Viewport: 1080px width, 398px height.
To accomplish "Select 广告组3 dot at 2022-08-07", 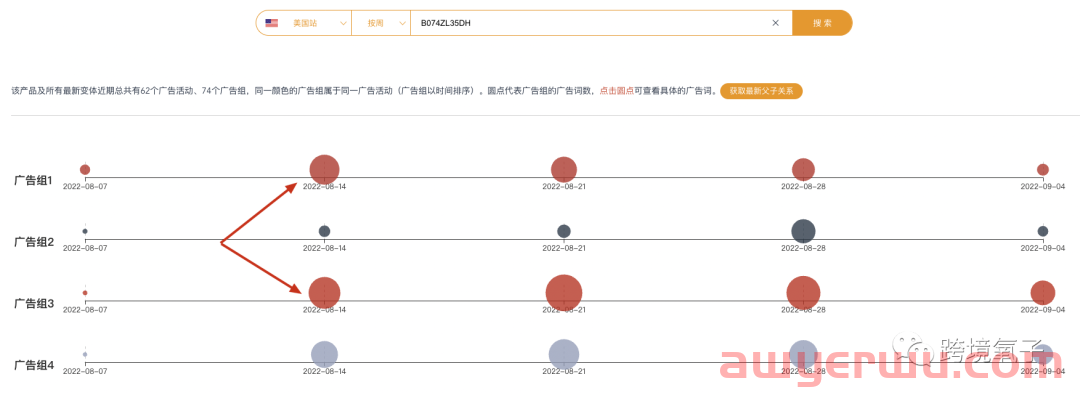I will [x=85, y=293].
